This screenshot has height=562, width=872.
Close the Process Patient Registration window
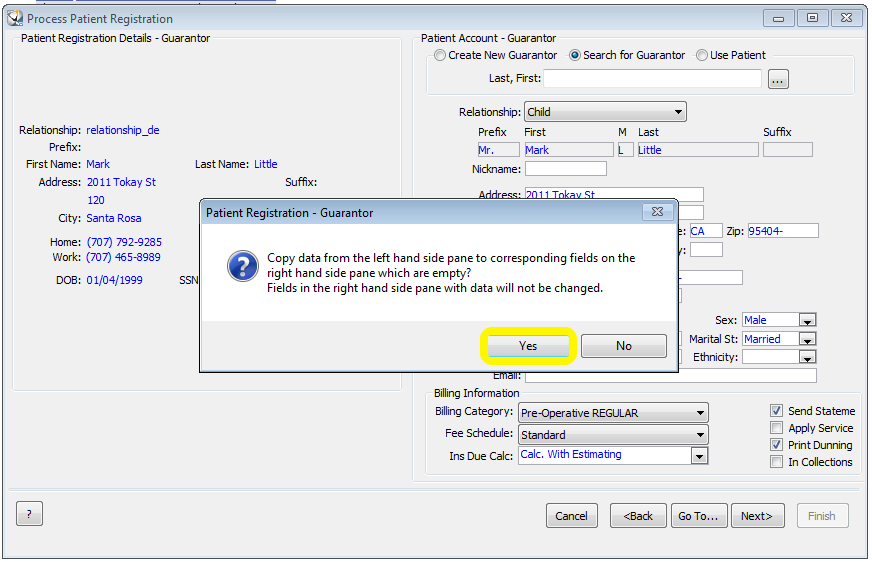(x=846, y=18)
